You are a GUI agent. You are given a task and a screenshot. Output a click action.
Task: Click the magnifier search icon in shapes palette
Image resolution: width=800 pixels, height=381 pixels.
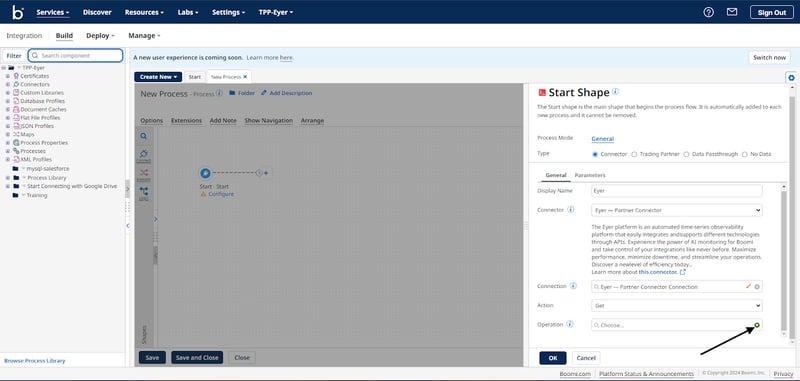click(144, 136)
